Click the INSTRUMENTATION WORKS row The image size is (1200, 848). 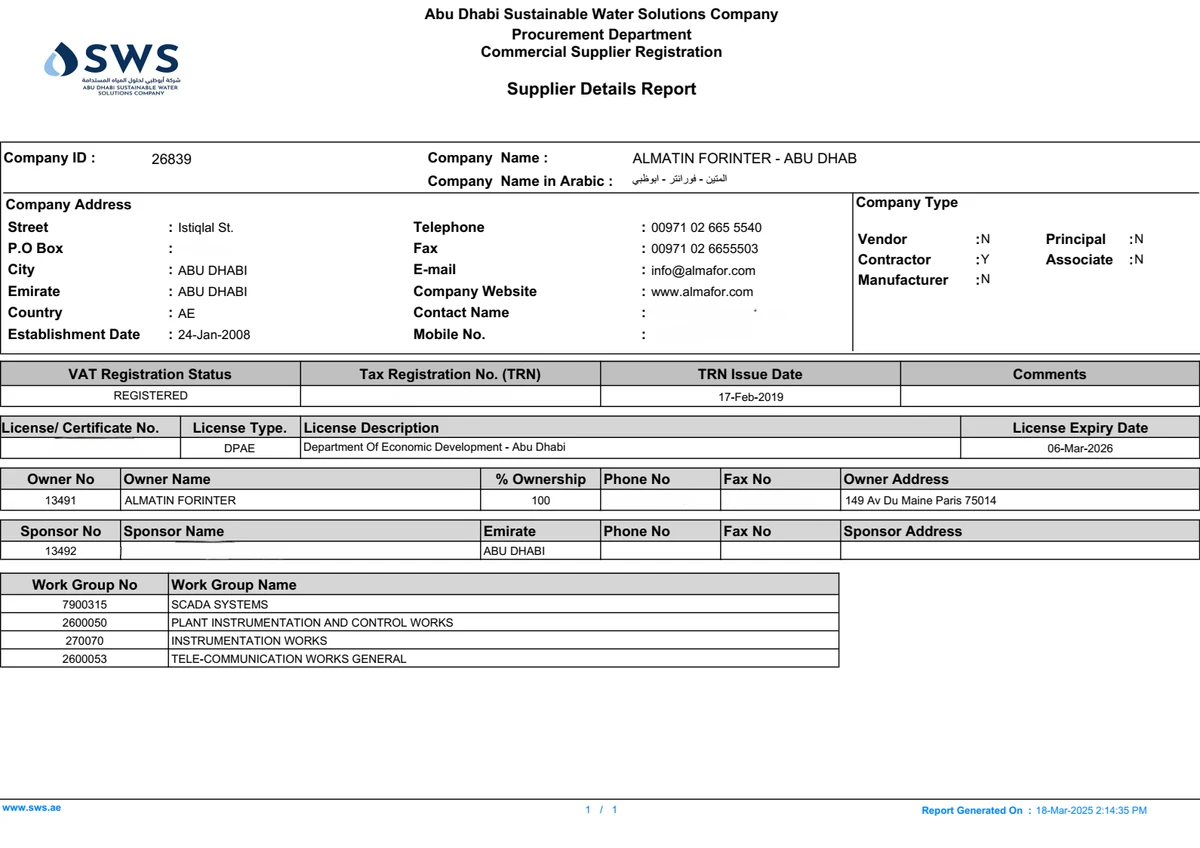(420, 640)
